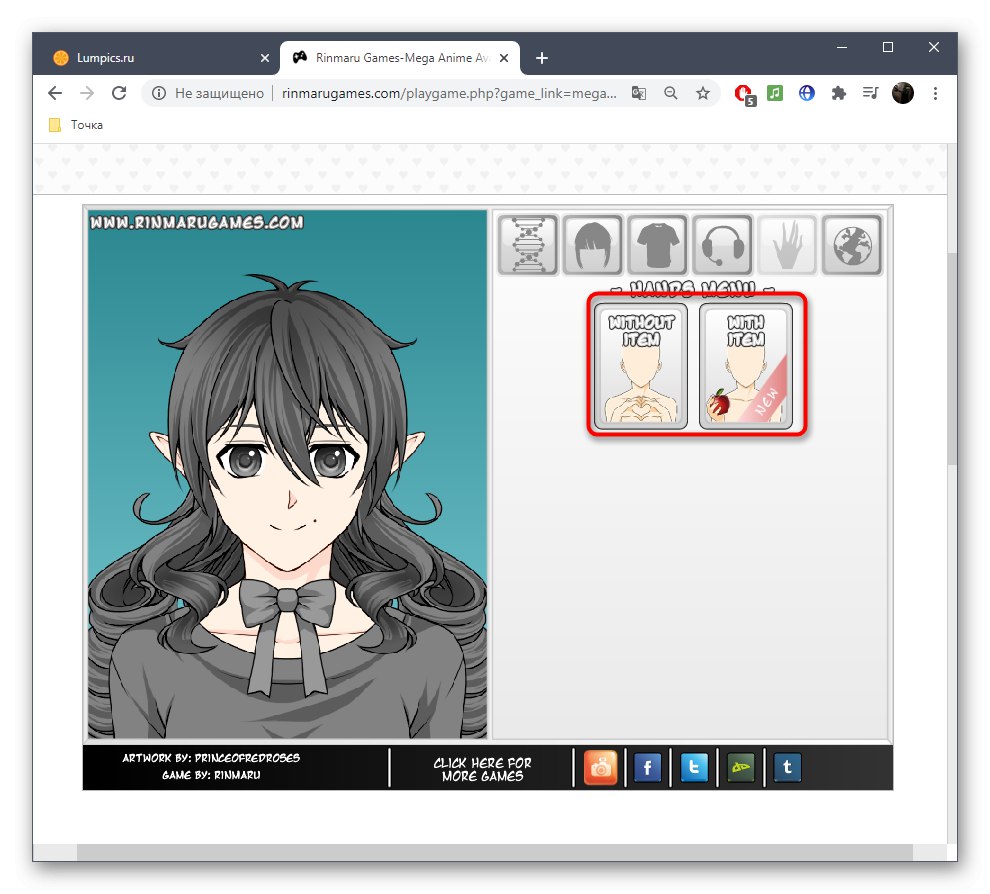
Task: Click the anime avatar preview image
Action: click(x=287, y=474)
